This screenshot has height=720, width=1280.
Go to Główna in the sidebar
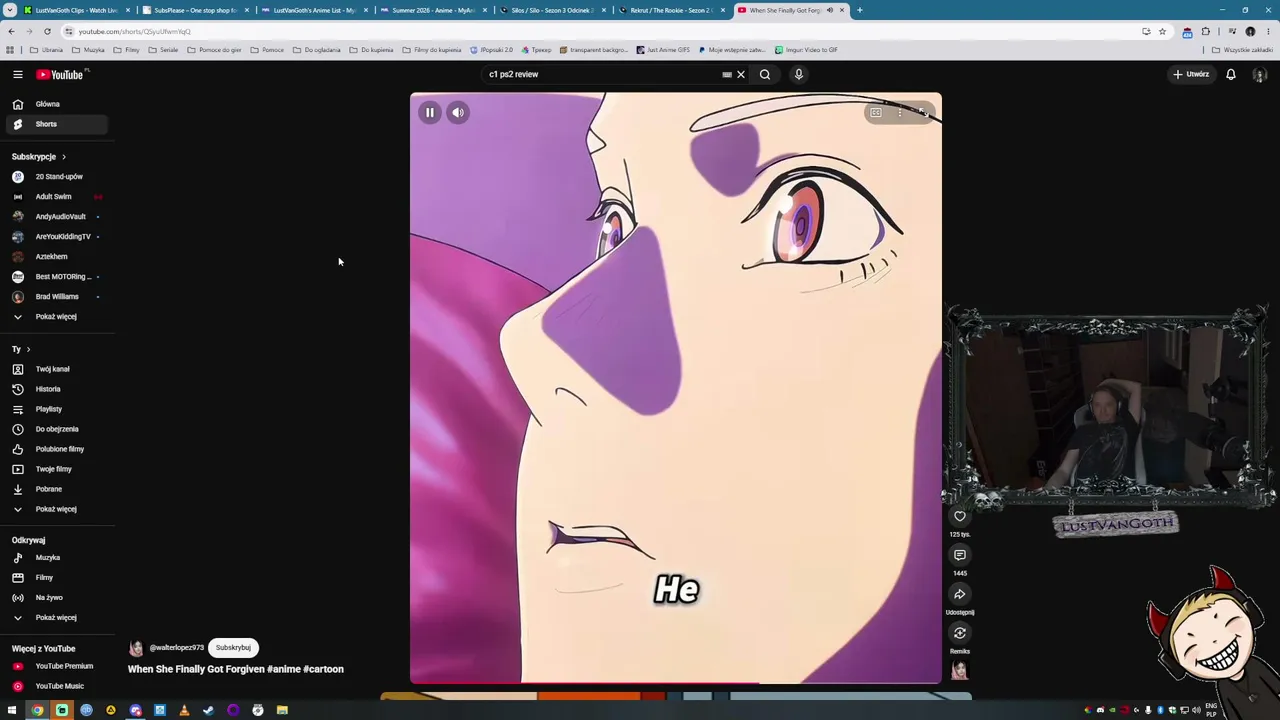pos(56,104)
